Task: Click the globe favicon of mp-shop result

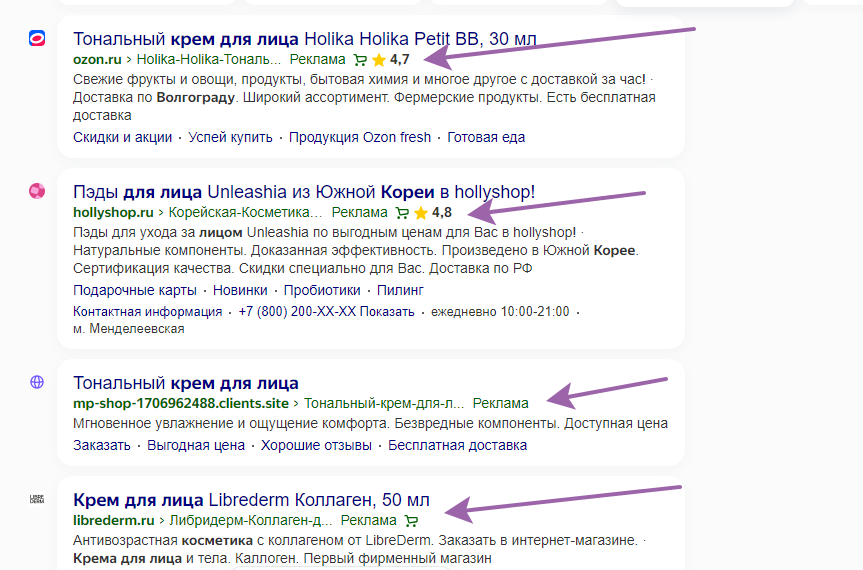Action: pos(37,382)
